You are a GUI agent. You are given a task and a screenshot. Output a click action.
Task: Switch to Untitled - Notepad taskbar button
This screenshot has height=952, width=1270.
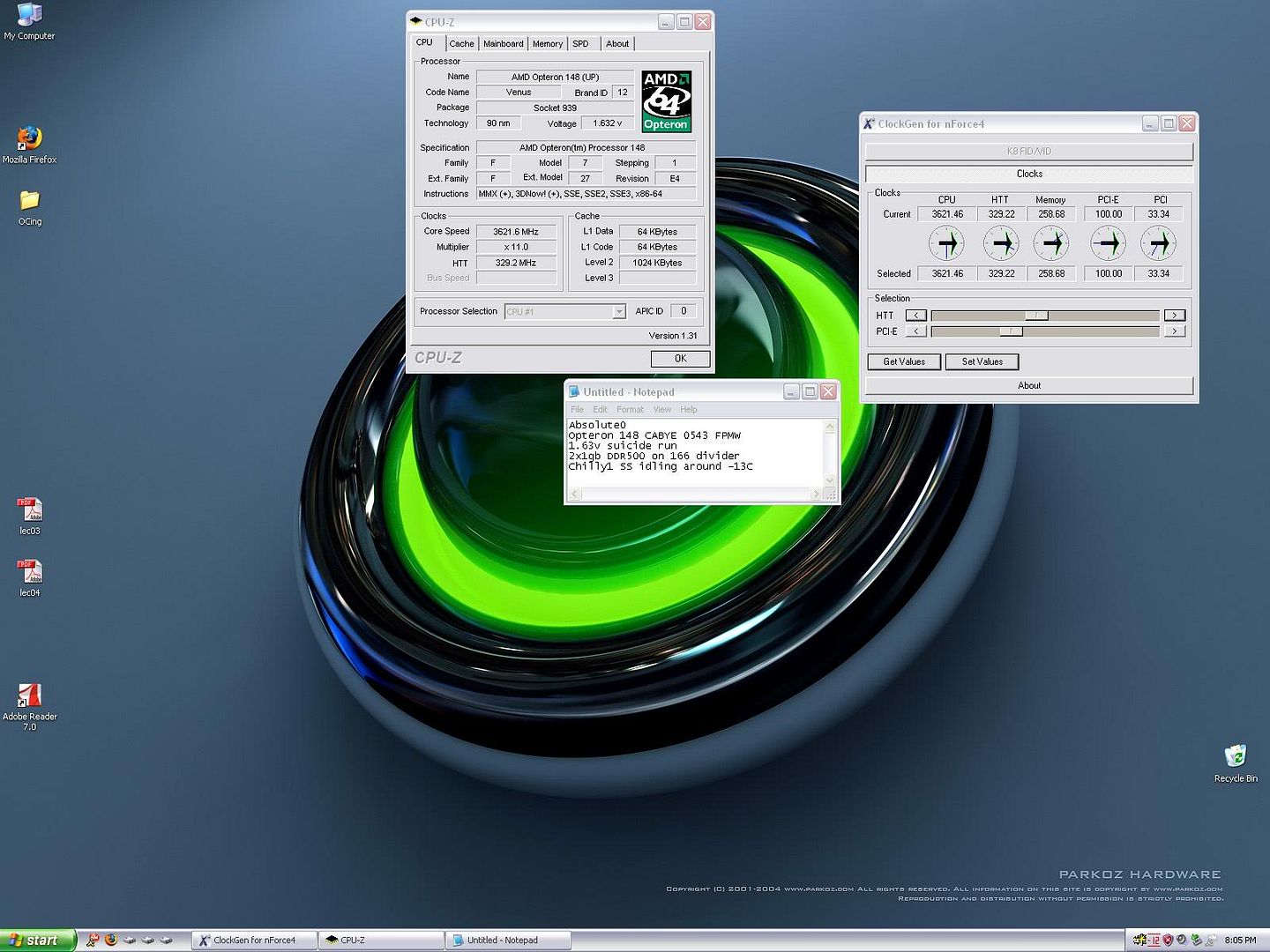(508, 941)
